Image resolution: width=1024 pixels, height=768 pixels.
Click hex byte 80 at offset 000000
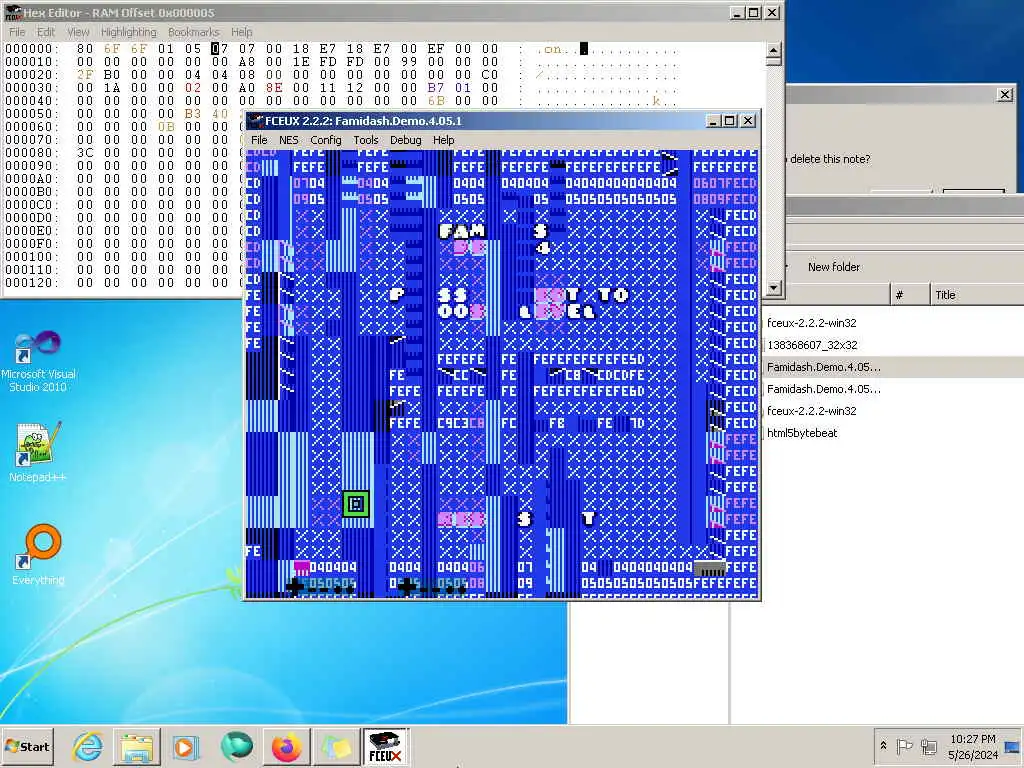pos(85,49)
